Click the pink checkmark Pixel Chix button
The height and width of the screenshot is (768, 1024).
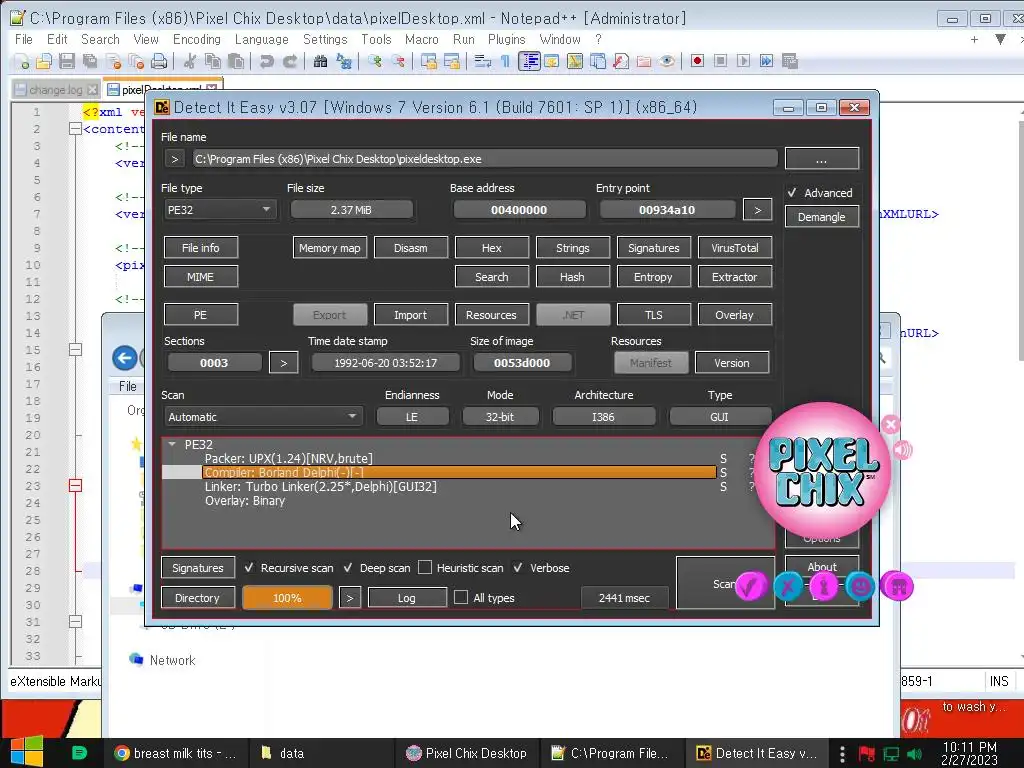coord(750,586)
